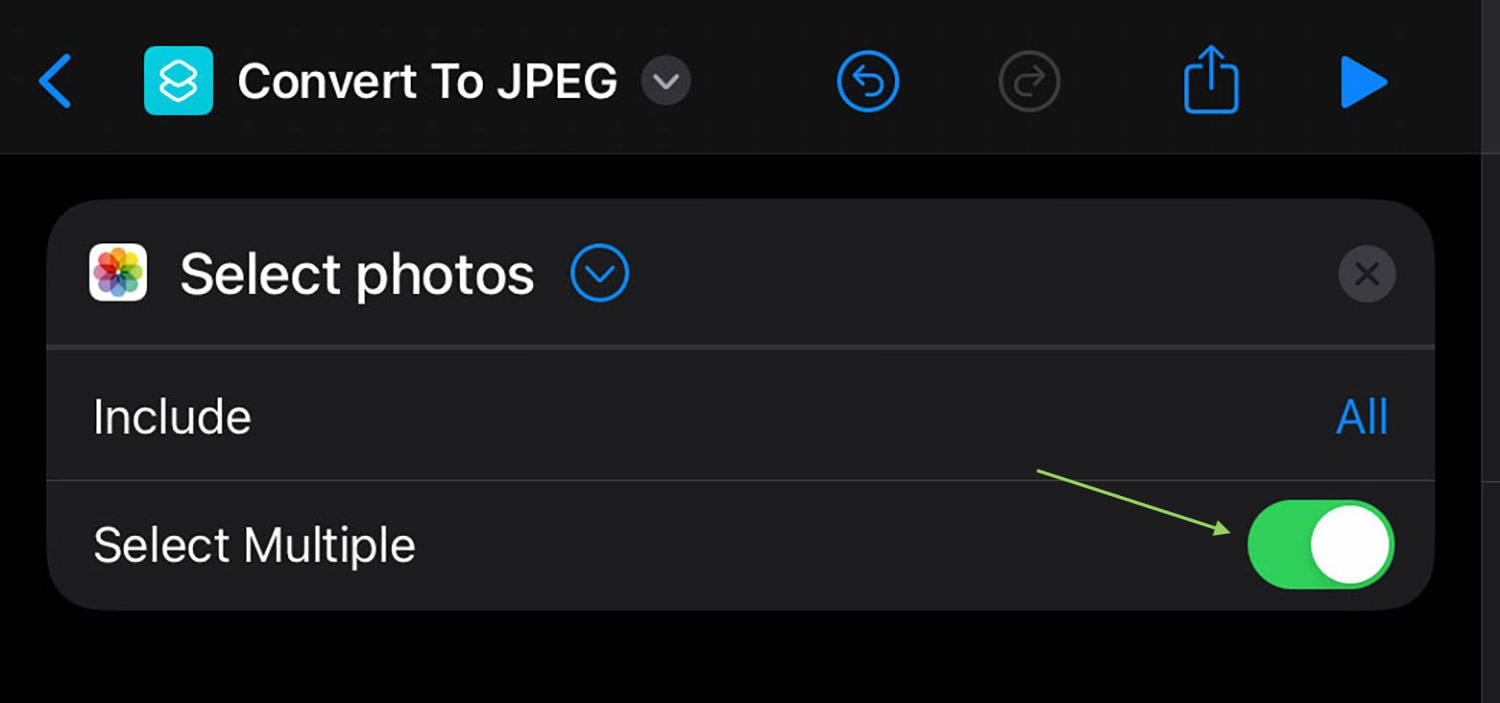This screenshot has width=1500, height=703.
Task: Change the Include value All
Action: click(x=1362, y=417)
